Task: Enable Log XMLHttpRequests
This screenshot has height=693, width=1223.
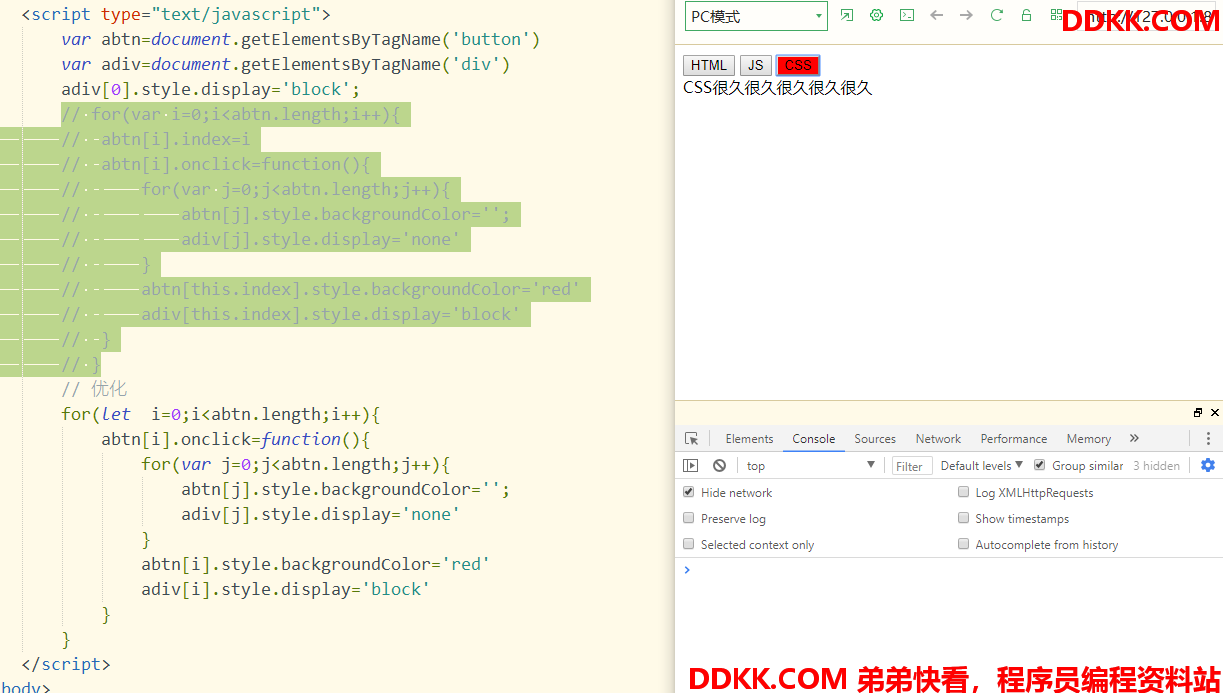Action: [964, 492]
